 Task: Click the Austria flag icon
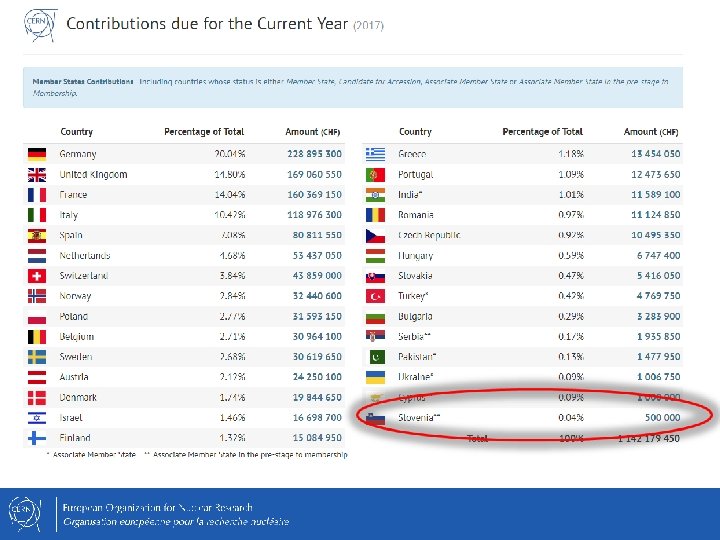click(x=37, y=377)
